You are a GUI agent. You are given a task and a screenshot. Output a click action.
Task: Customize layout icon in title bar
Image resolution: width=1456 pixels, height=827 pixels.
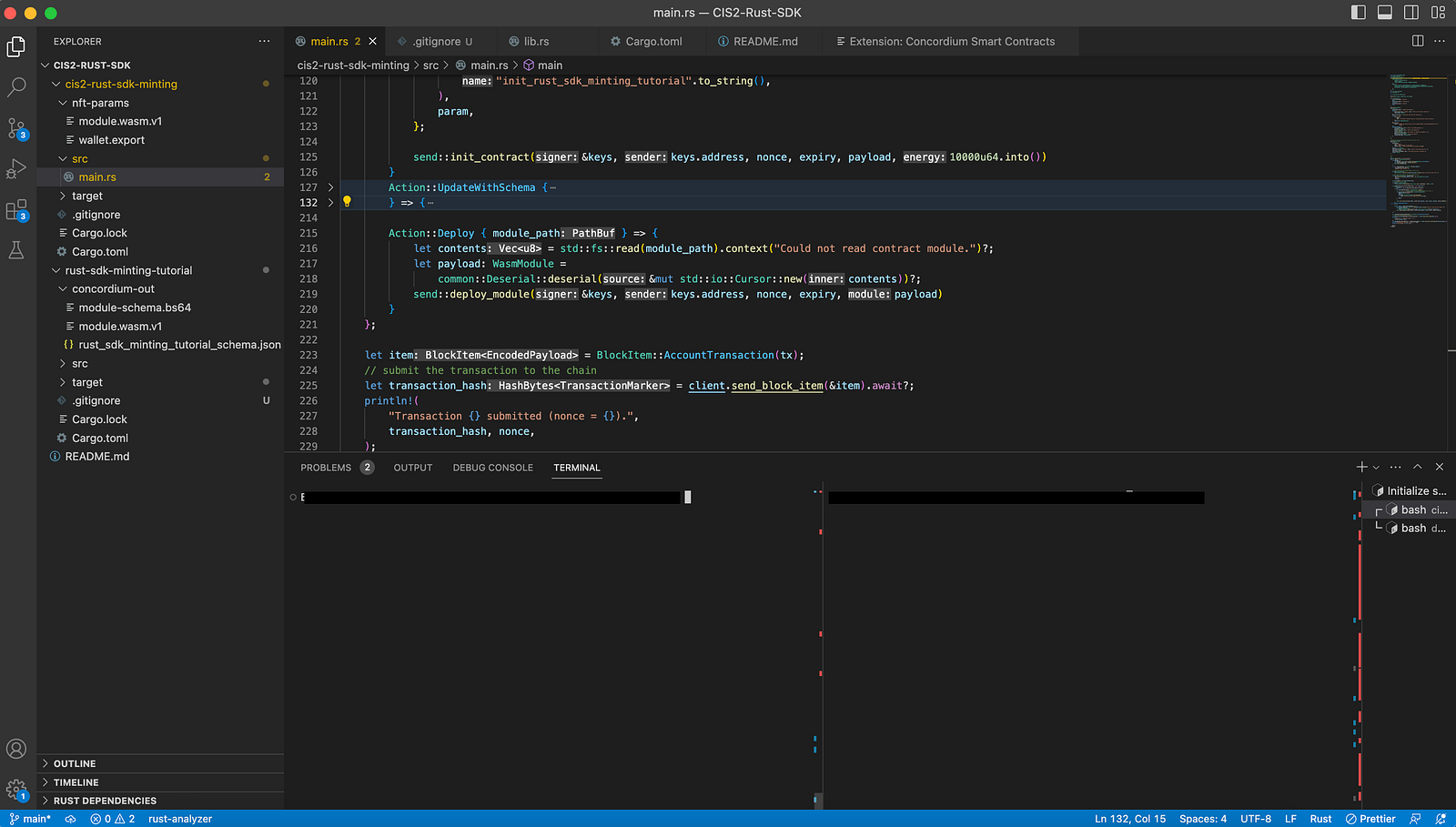pyautogui.click(x=1439, y=12)
